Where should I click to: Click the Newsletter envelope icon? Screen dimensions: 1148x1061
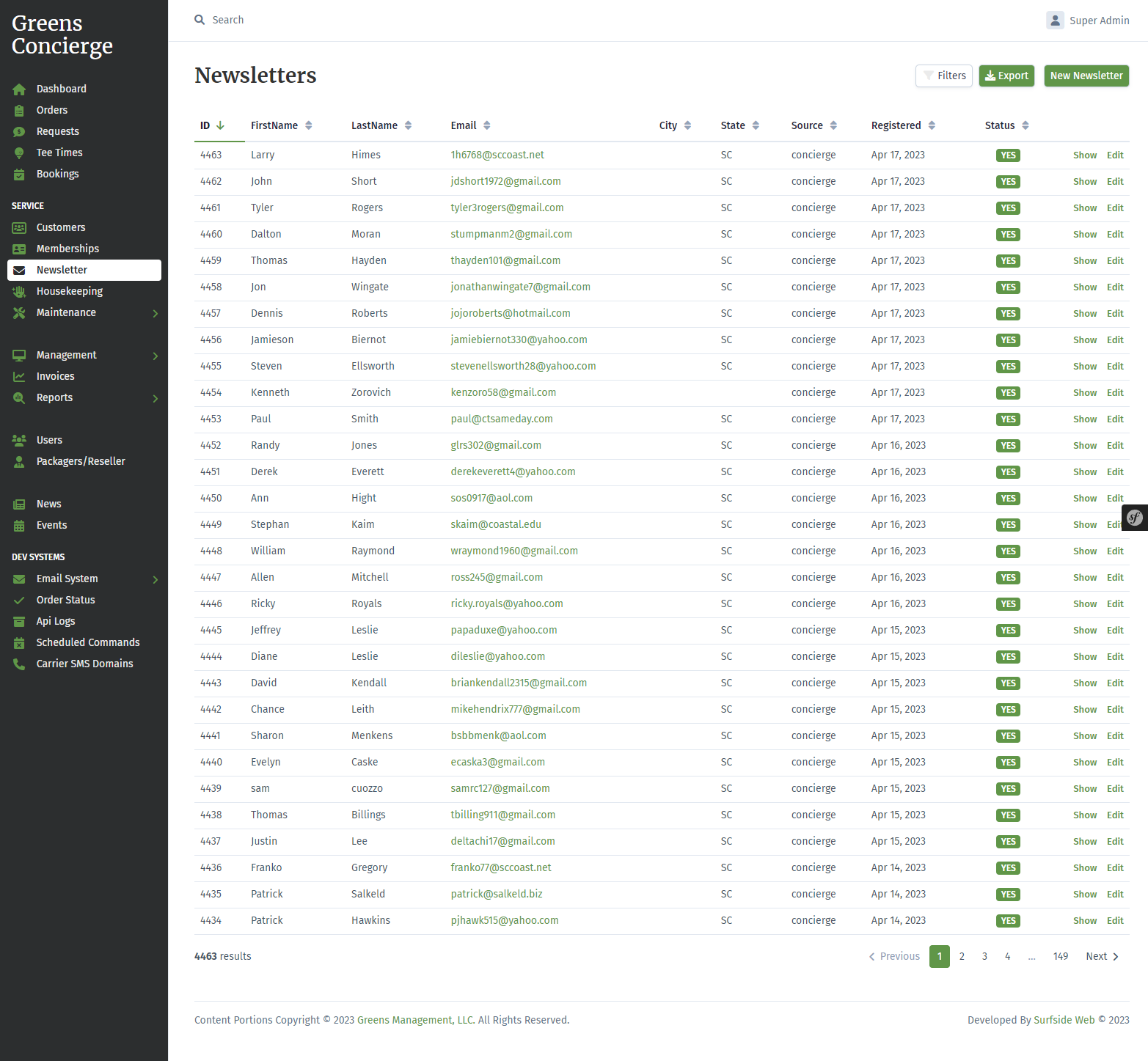point(19,271)
